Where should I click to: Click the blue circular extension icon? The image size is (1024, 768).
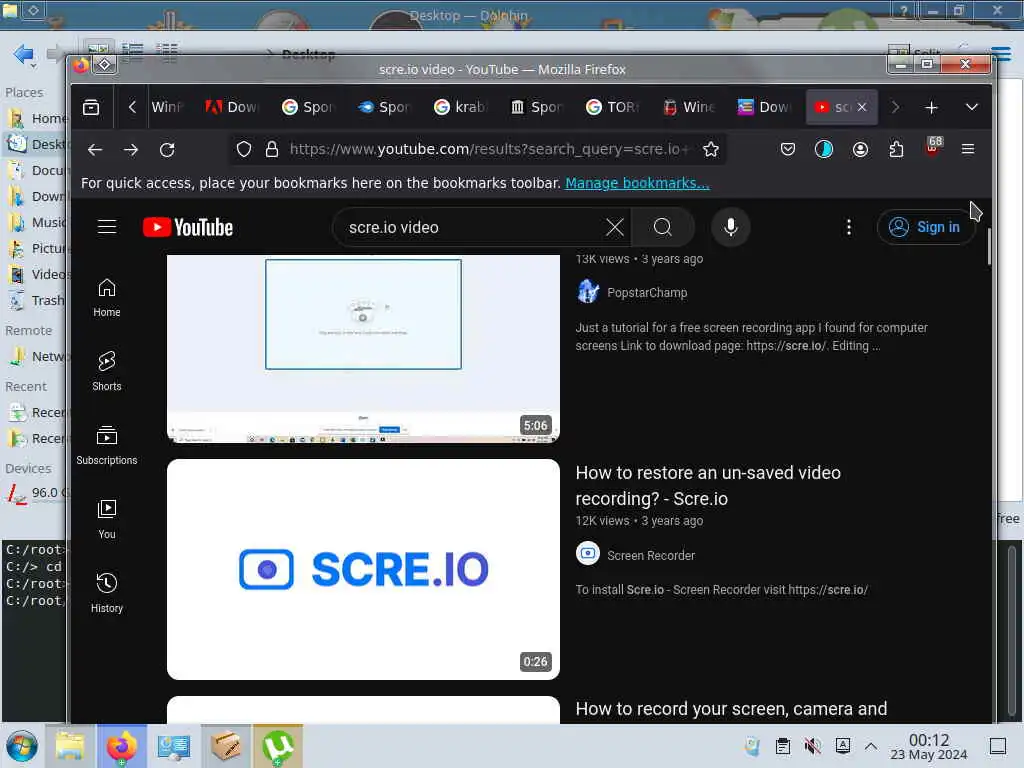[824, 150]
